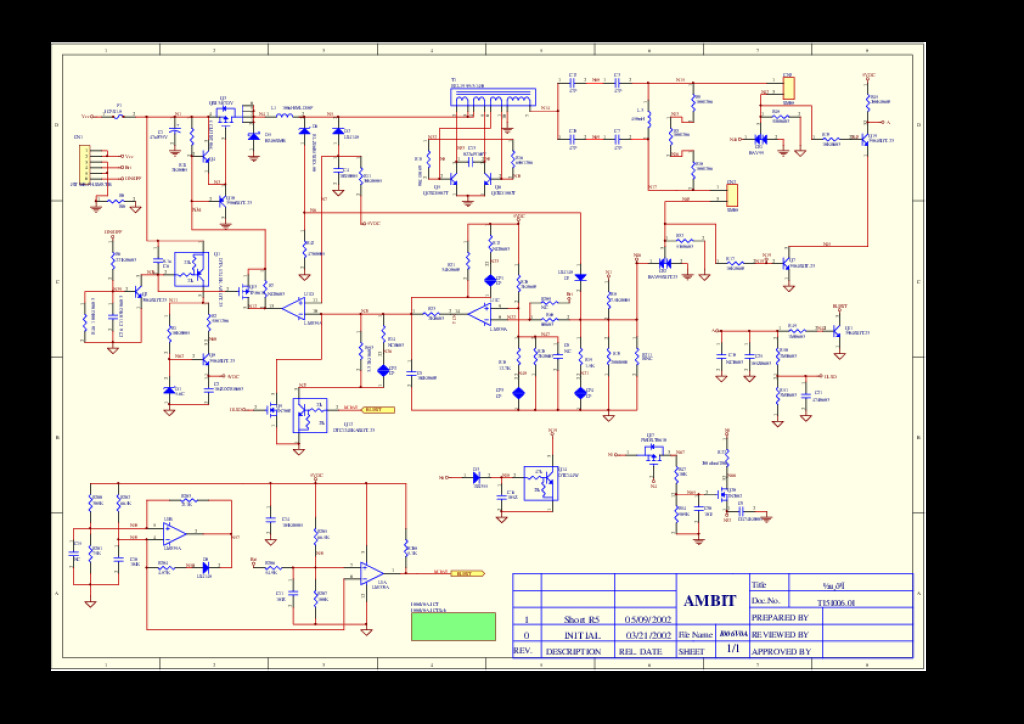Select revision date 03/21/2002

(648, 635)
